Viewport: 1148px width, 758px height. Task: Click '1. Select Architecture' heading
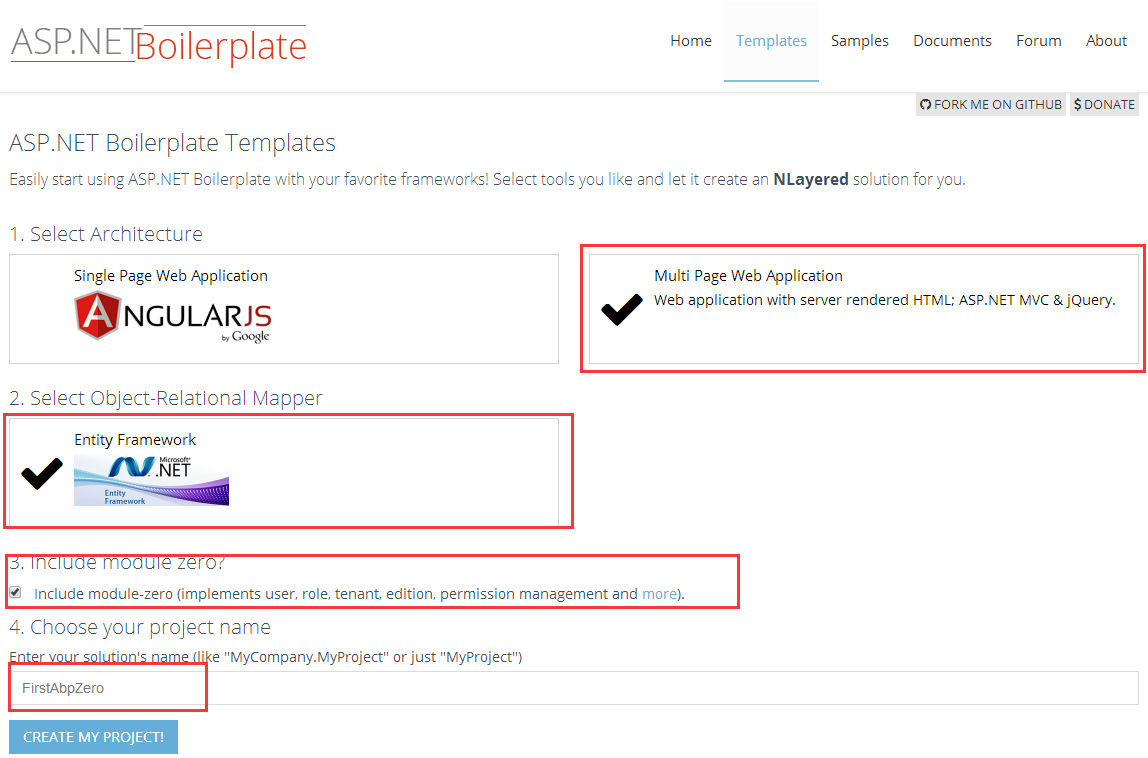pyautogui.click(x=106, y=234)
